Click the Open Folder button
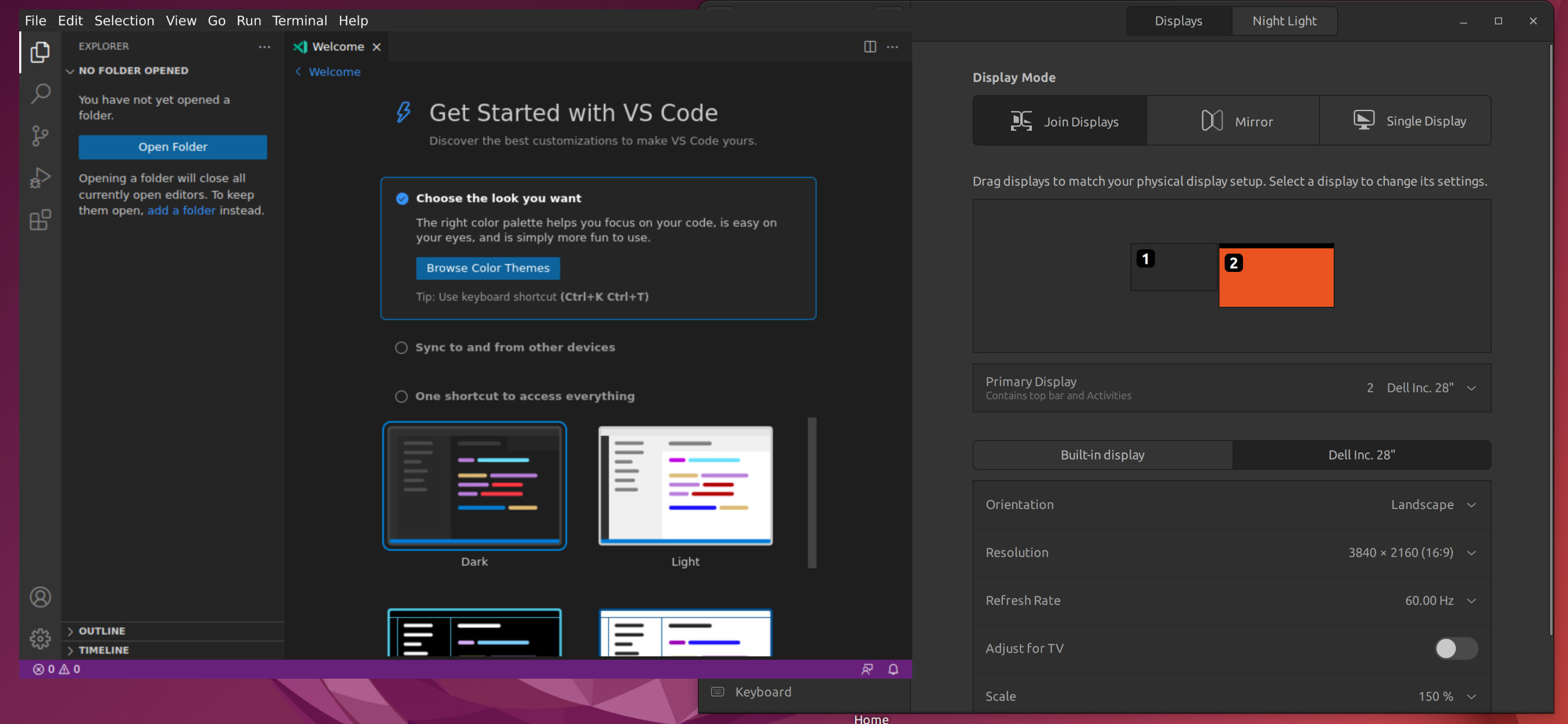Viewport: 1568px width, 724px height. point(173,146)
